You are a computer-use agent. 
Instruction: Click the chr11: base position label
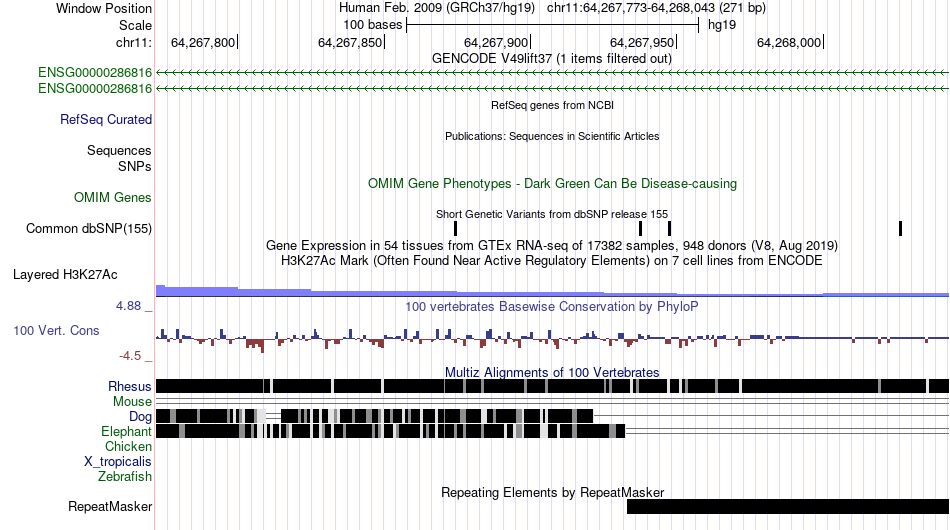133,42
